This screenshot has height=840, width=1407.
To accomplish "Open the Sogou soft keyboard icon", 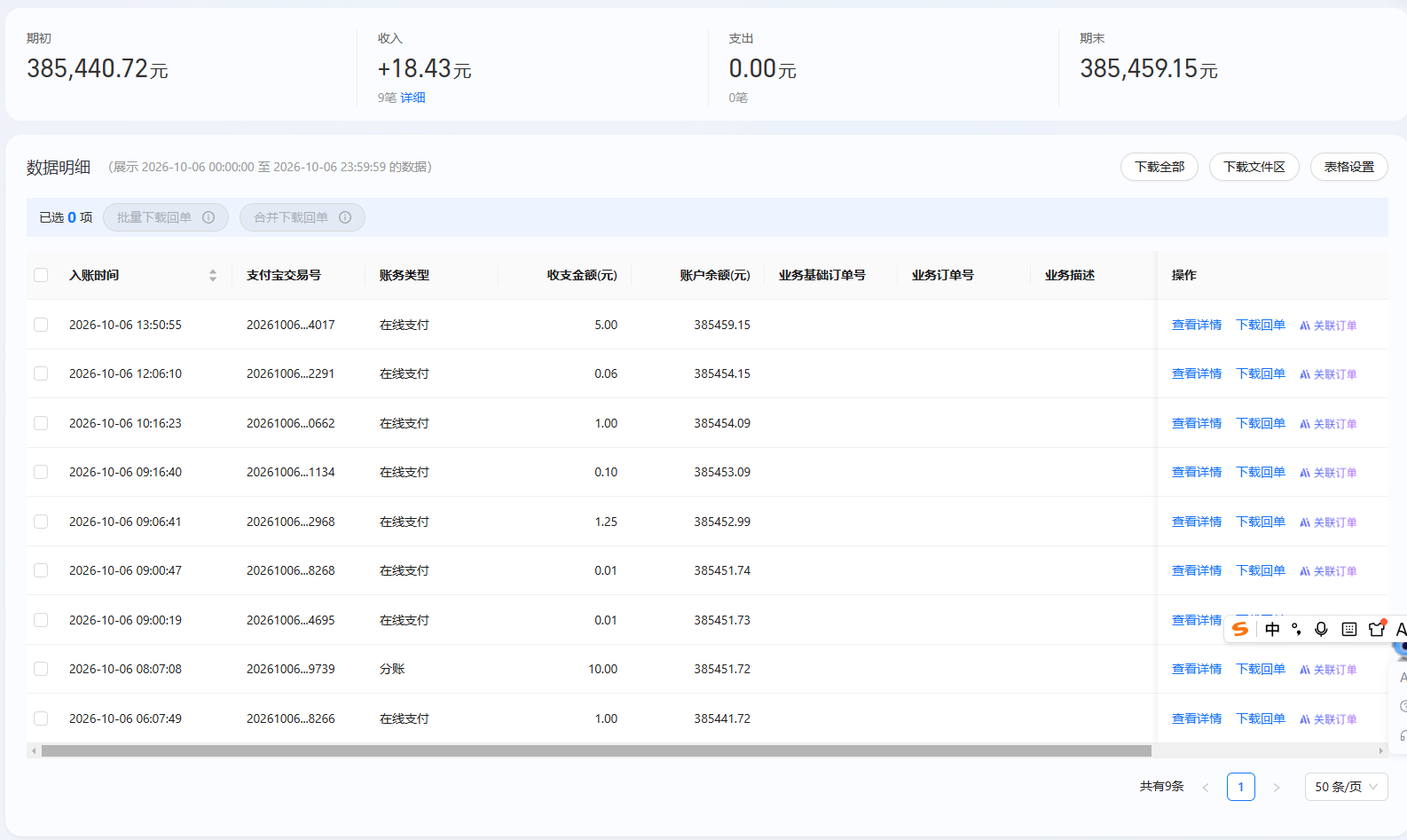I will (x=1349, y=629).
